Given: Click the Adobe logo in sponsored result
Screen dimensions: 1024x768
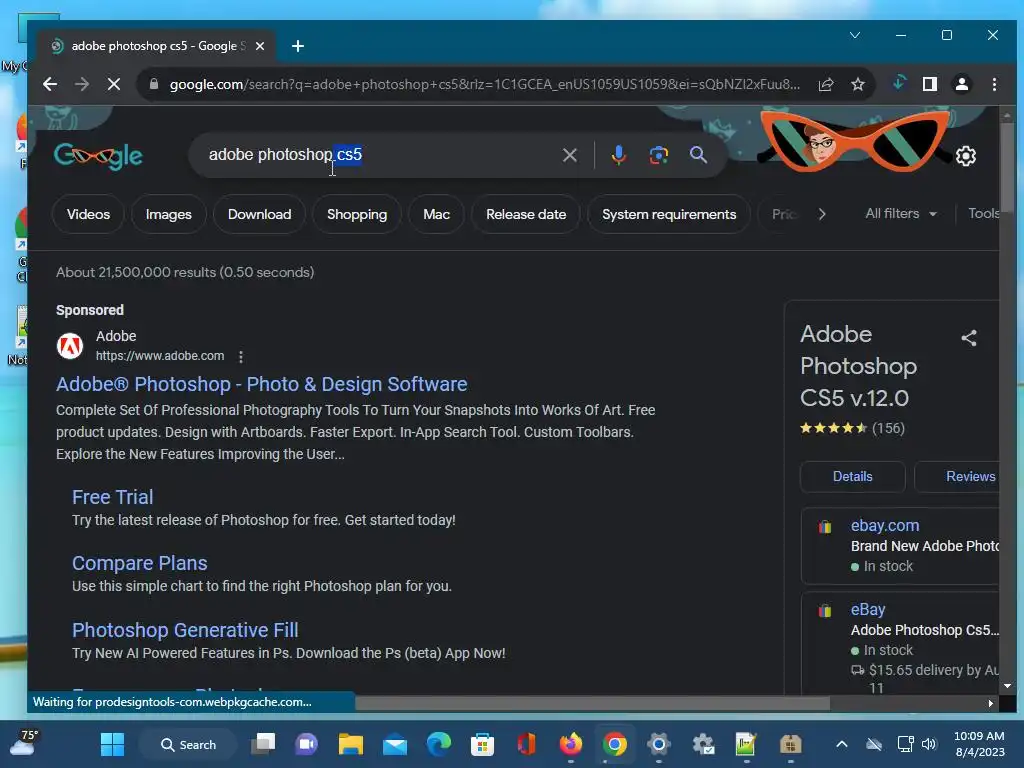Looking at the screenshot, I should coord(70,346).
